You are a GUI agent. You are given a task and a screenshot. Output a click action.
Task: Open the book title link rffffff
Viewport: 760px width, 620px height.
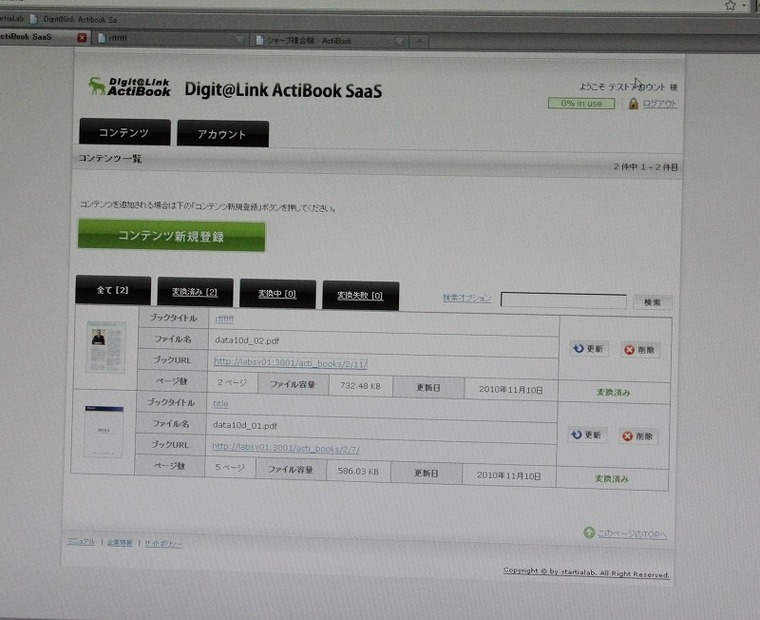[x=224, y=319]
